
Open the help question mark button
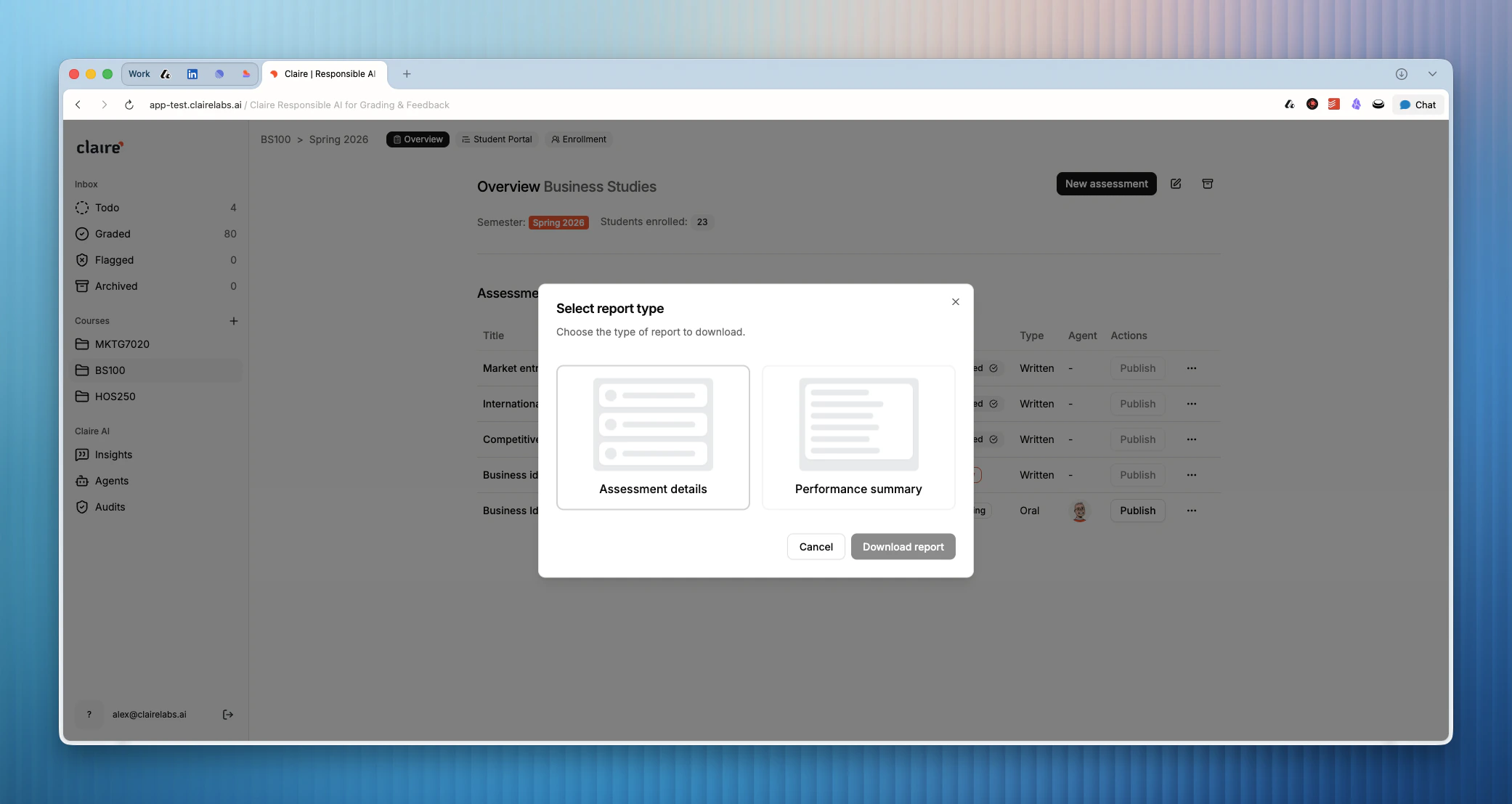89,715
